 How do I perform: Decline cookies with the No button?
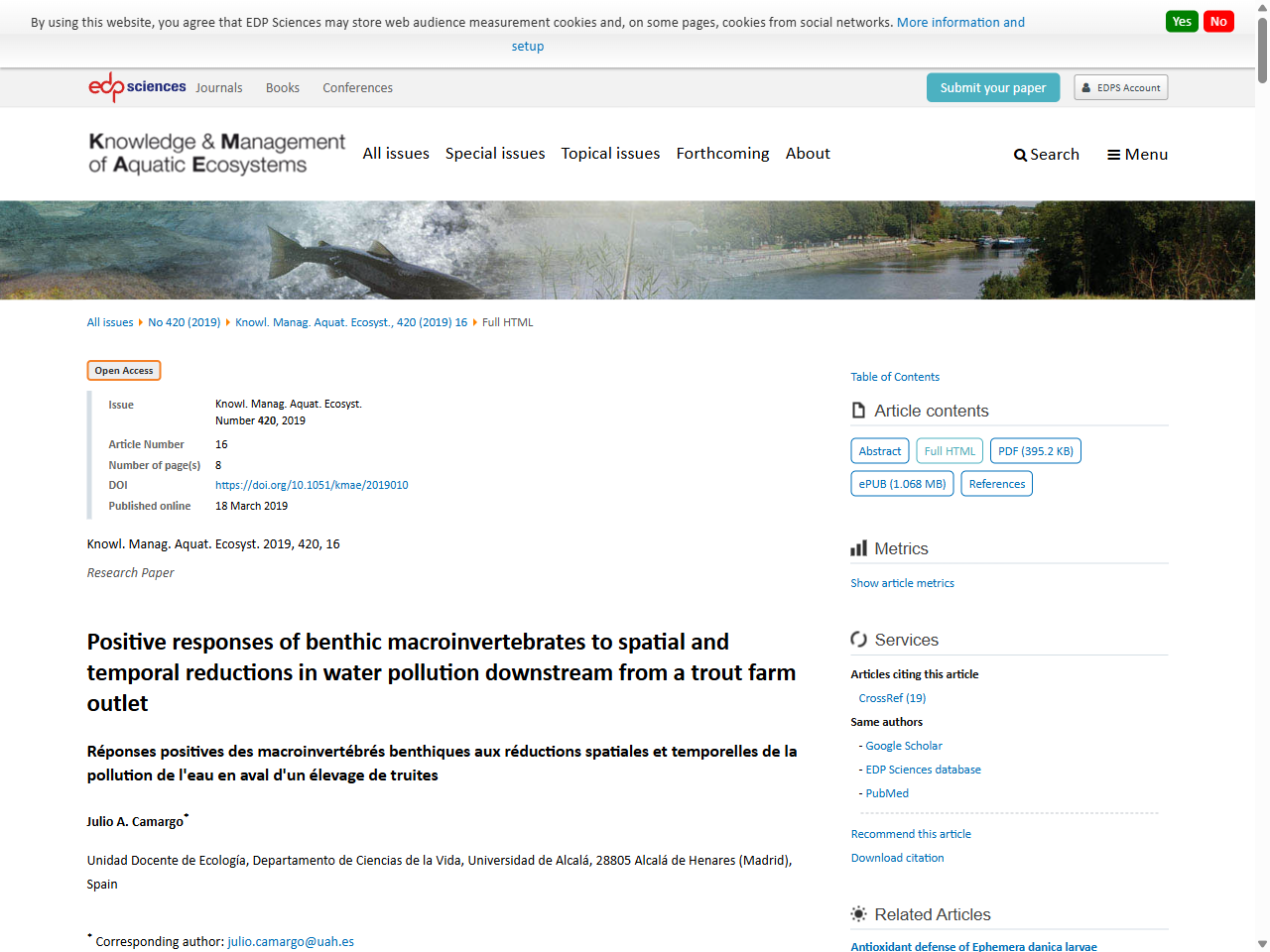click(1218, 20)
